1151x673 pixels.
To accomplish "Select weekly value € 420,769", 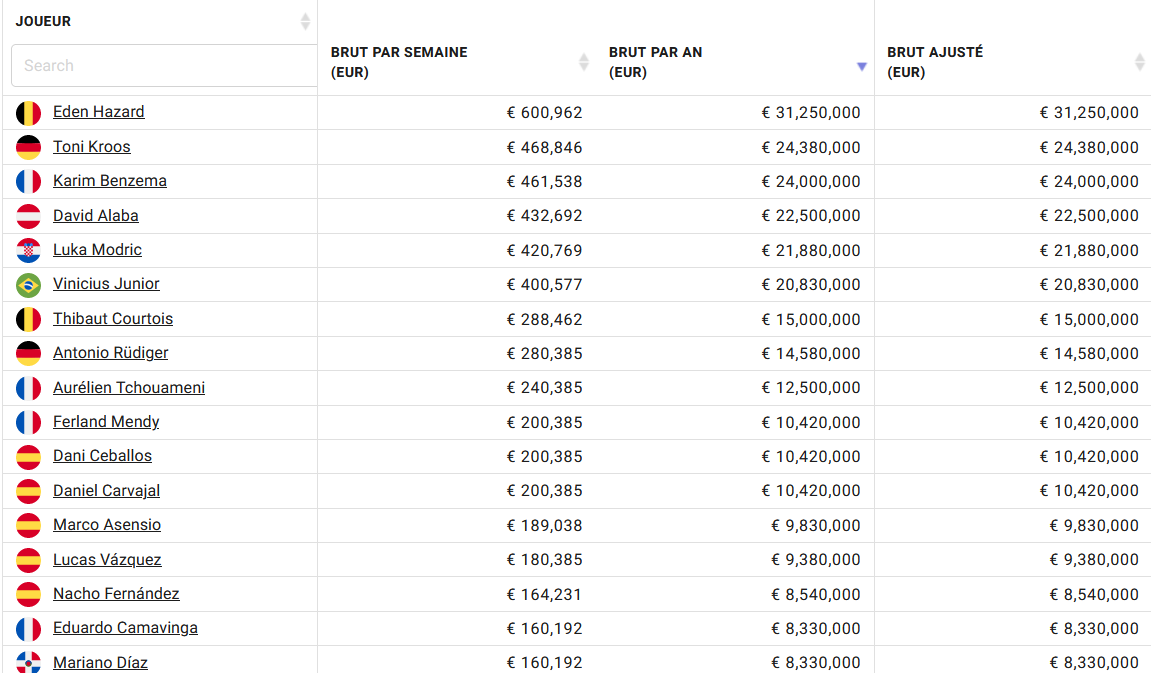I will pyautogui.click(x=544, y=250).
